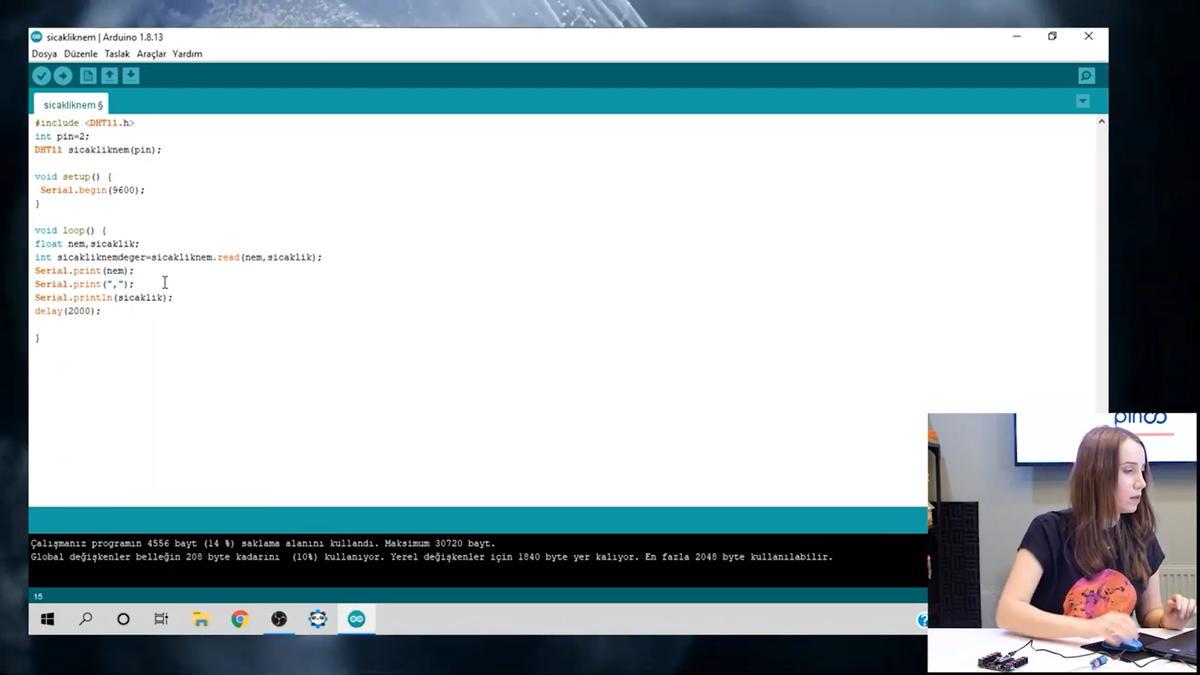Click the editor scrollbar up arrow
The width and height of the screenshot is (1200, 675).
[1101, 122]
